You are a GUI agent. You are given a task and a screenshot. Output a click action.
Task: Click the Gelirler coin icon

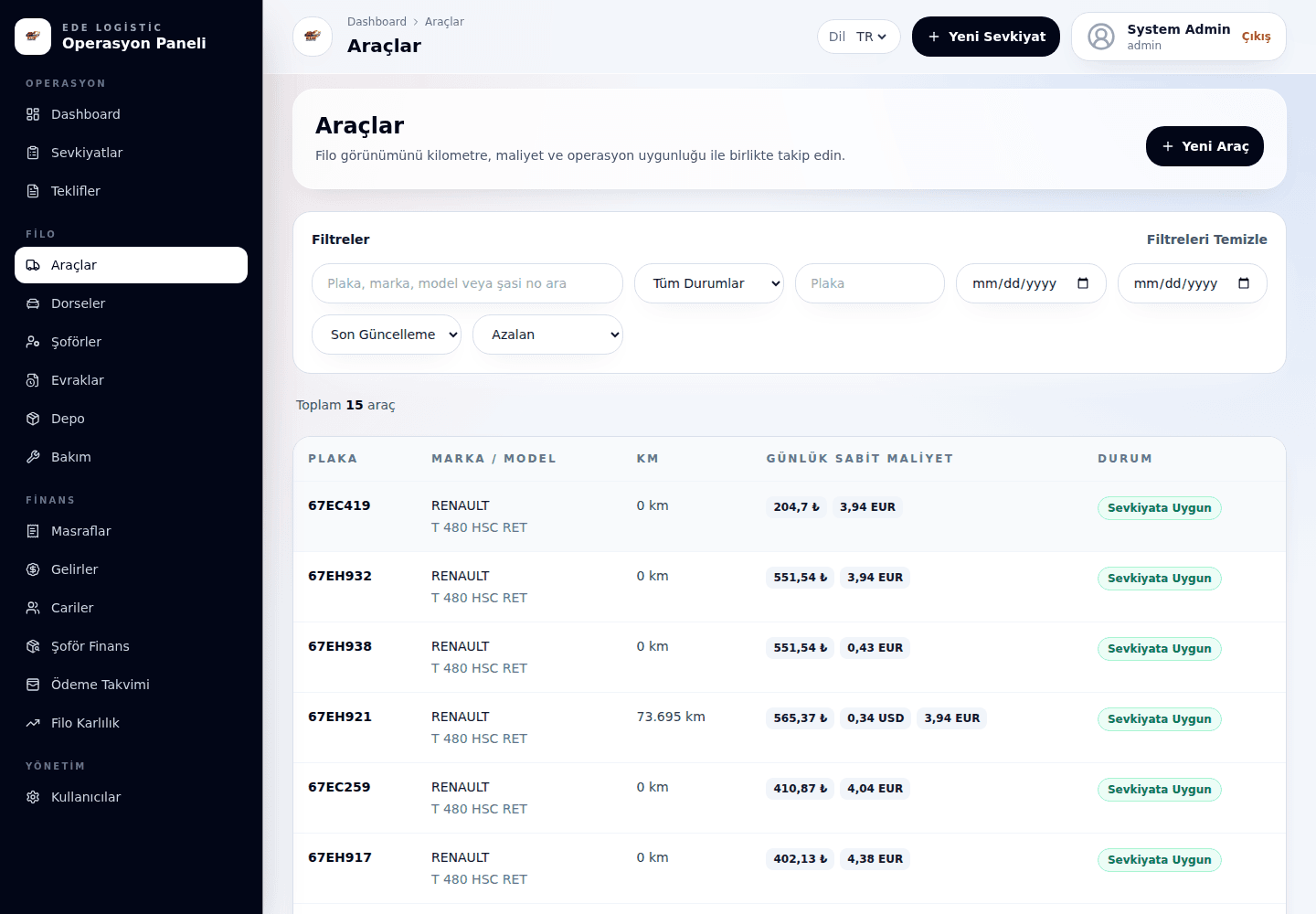[x=33, y=569]
